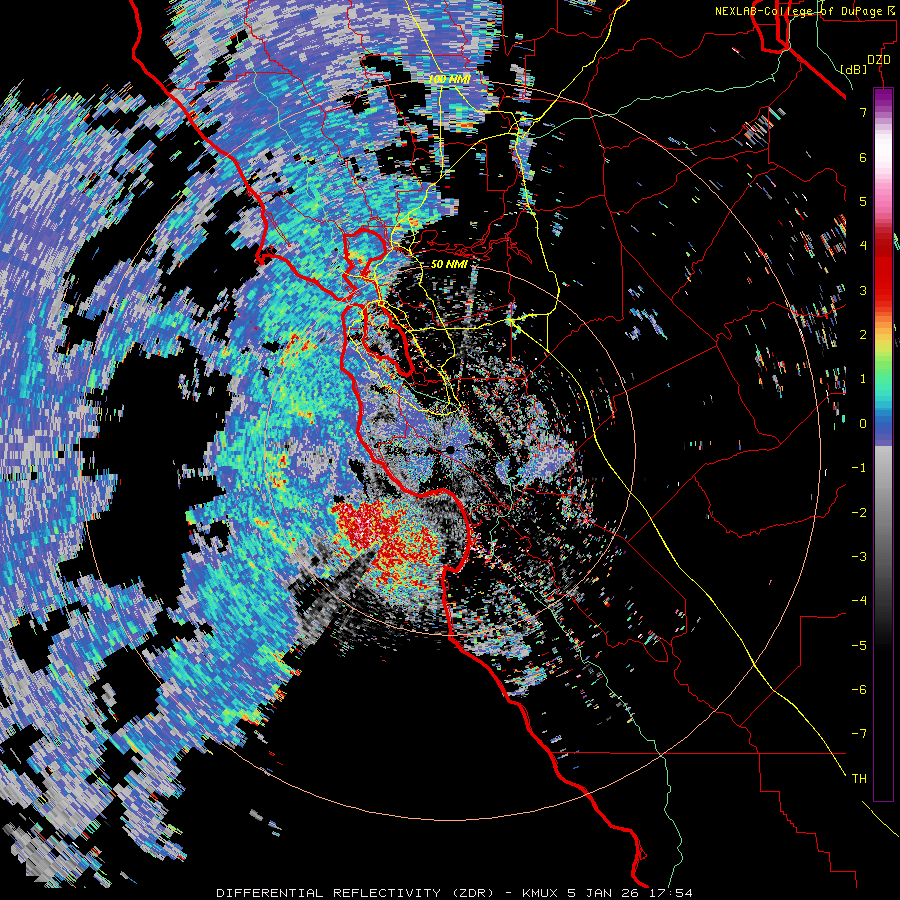The height and width of the screenshot is (900, 900).
Task: Click the 7 tick label on scale
Action: 863,112
